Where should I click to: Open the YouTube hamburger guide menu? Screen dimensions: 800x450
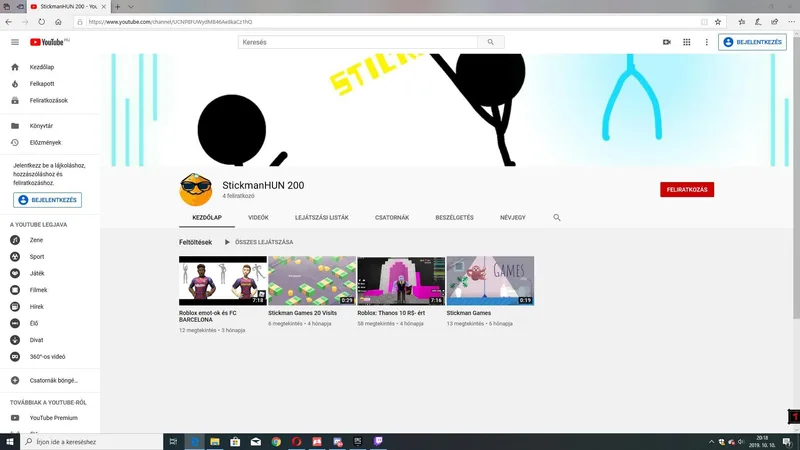click(x=15, y=42)
